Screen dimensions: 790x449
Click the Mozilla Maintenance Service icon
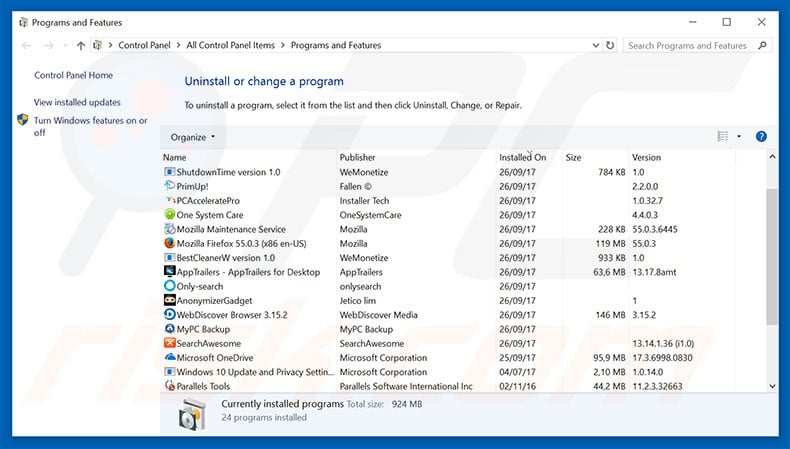click(x=170, y=229)
